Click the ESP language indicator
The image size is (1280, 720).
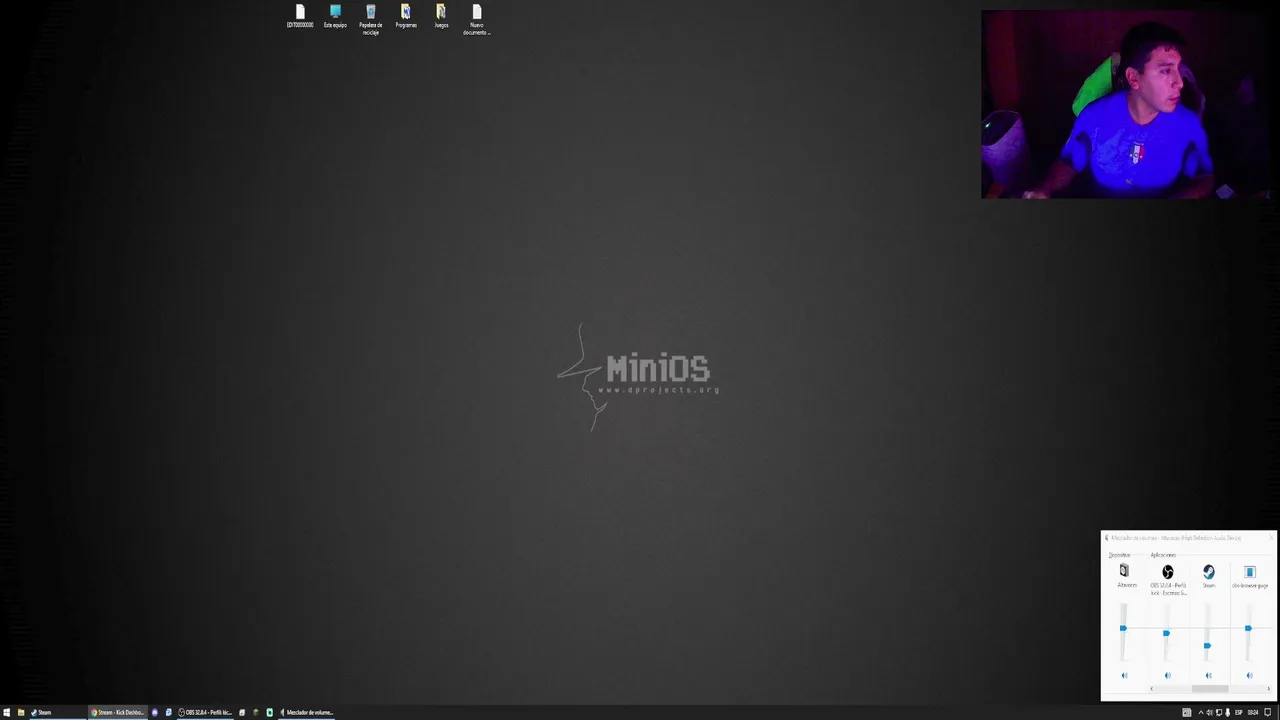tap(1239, 712)
